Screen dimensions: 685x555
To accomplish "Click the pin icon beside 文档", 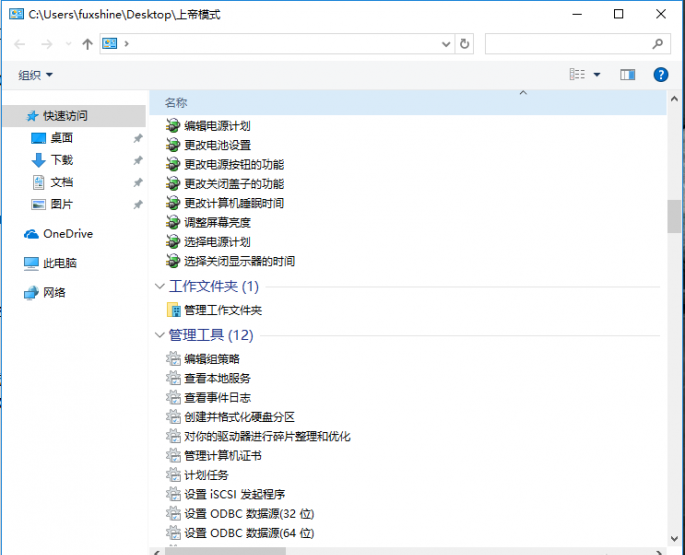I will point(138,182).
